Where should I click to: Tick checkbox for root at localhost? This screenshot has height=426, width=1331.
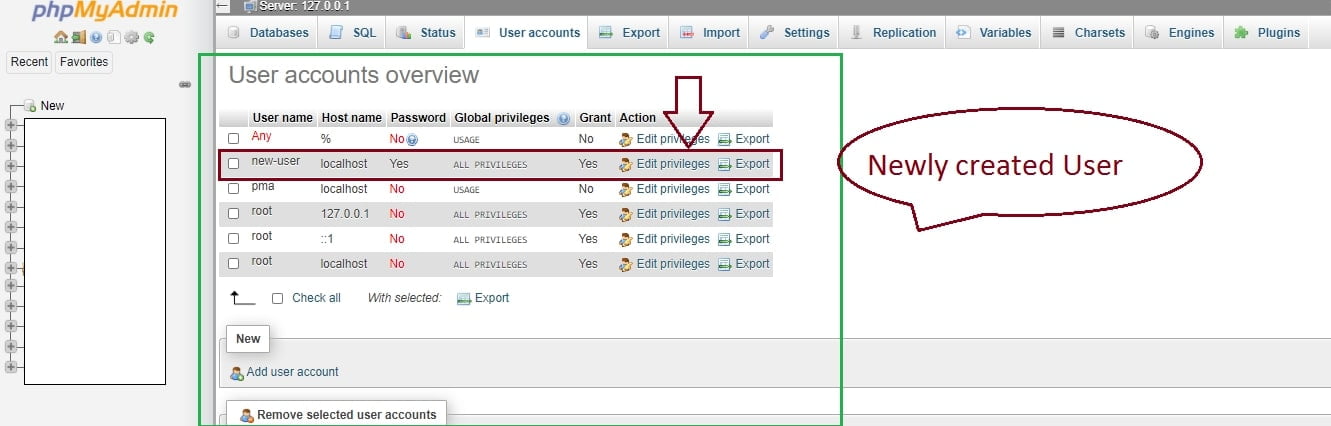[234, 264]
